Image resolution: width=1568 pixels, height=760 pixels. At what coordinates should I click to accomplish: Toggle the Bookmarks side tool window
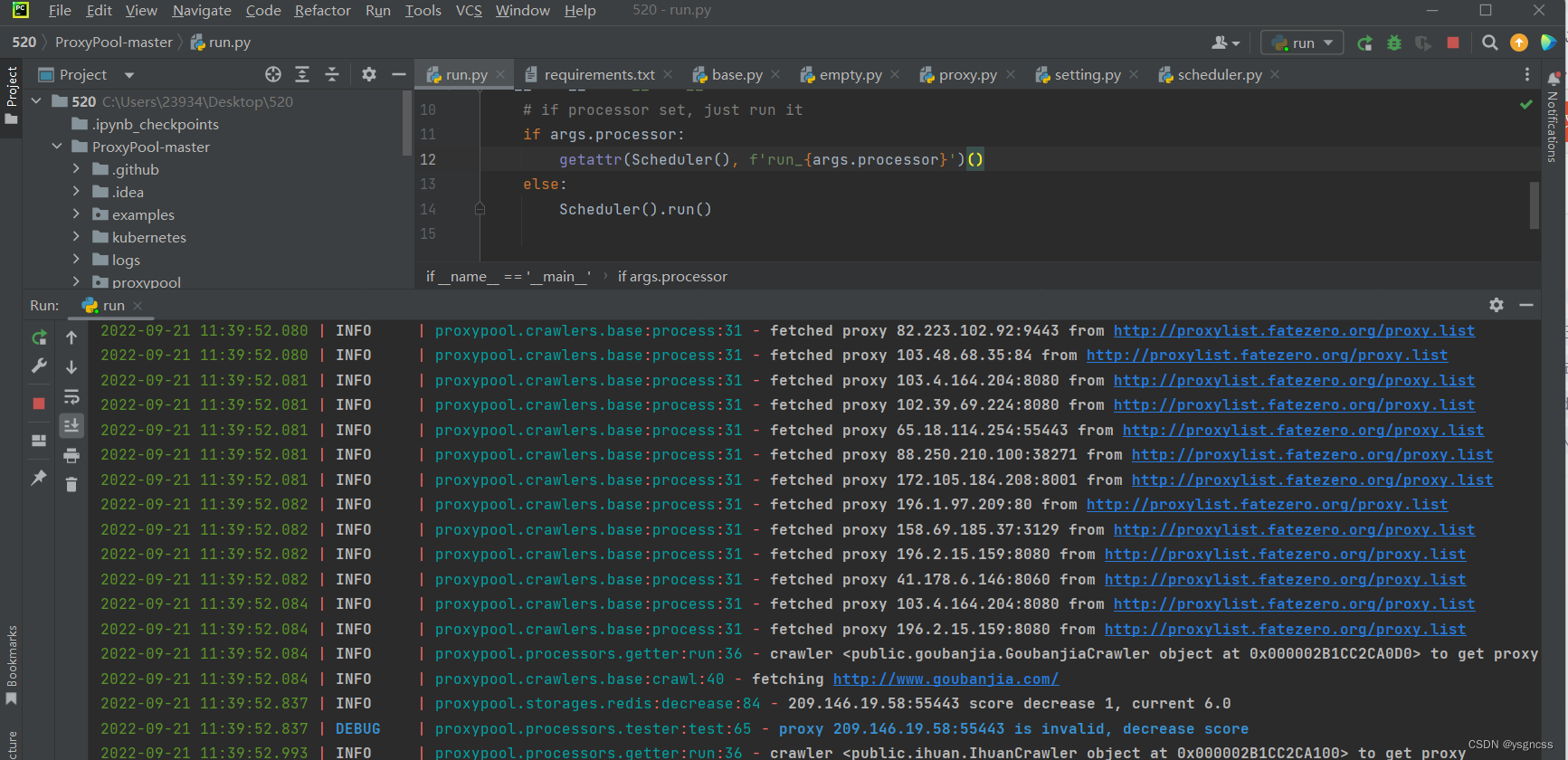(12, 665)
